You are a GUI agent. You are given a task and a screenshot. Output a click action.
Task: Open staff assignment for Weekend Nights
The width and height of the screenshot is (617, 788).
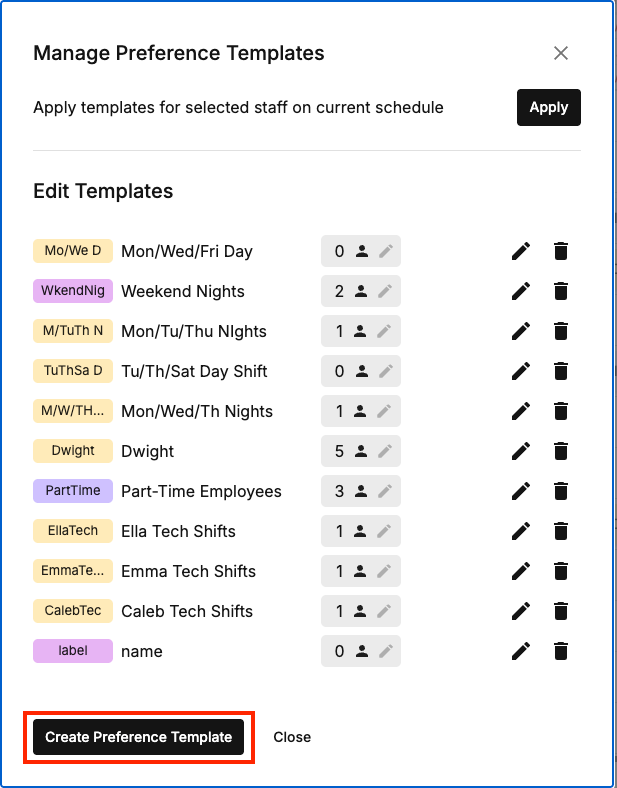coord(360,291)
